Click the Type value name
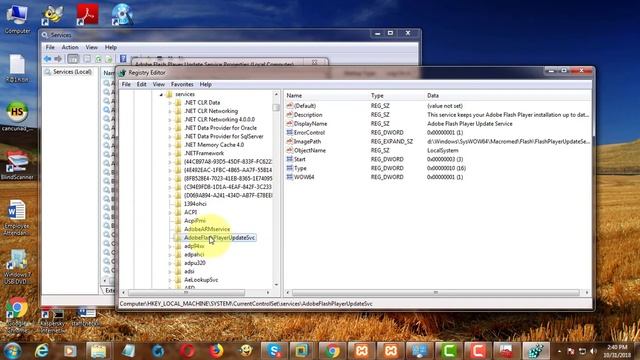 (x=300, y=168)
